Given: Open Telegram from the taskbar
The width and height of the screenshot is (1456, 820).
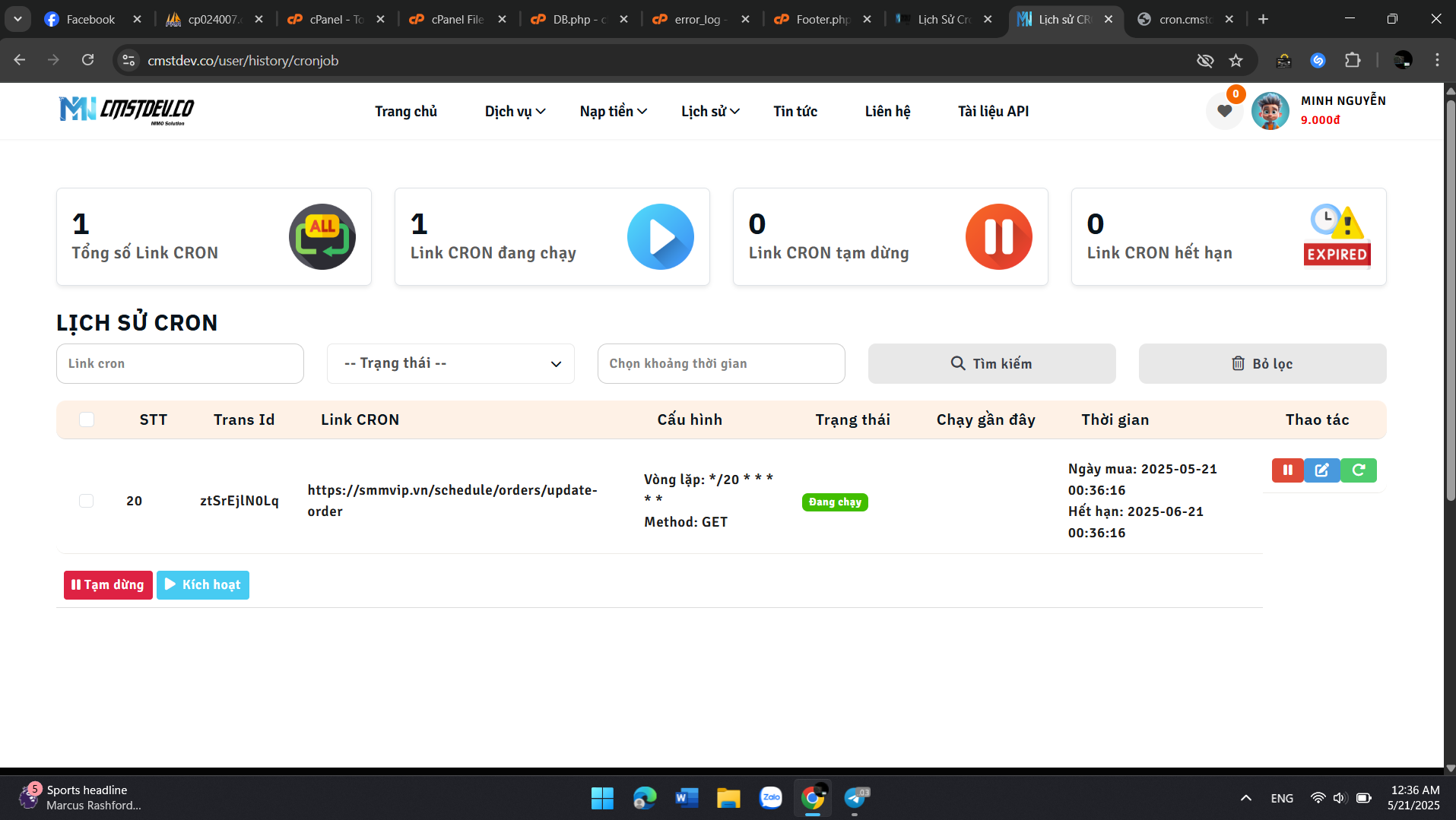Looking at the screenshot, I should click(855, 798).
